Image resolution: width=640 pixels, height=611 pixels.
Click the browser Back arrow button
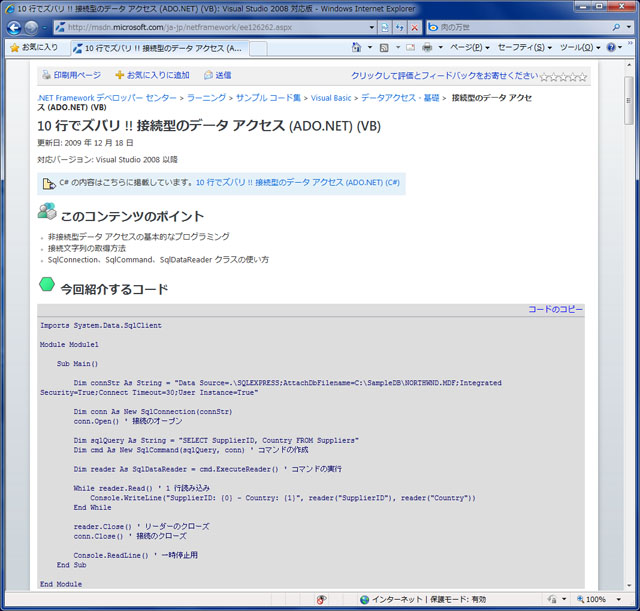point(14,28)
